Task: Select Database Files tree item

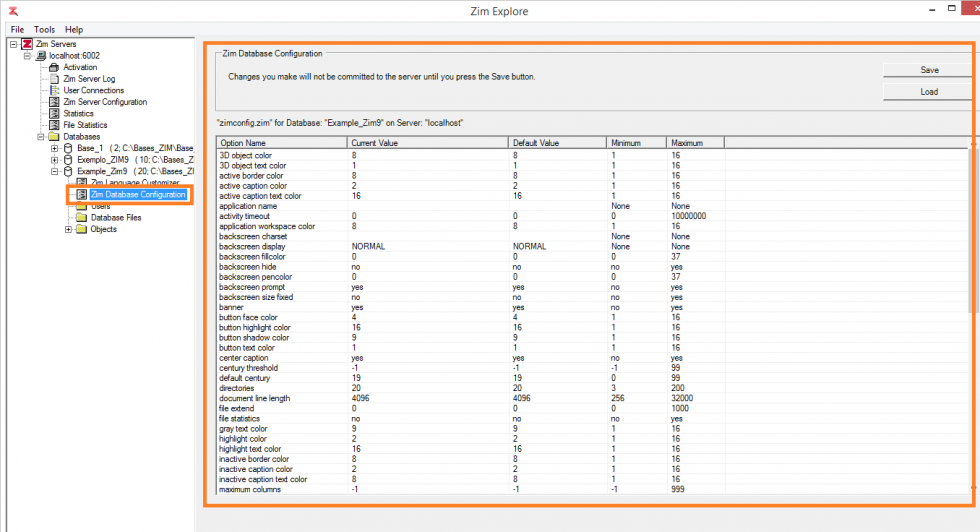Action: [116, 218]
